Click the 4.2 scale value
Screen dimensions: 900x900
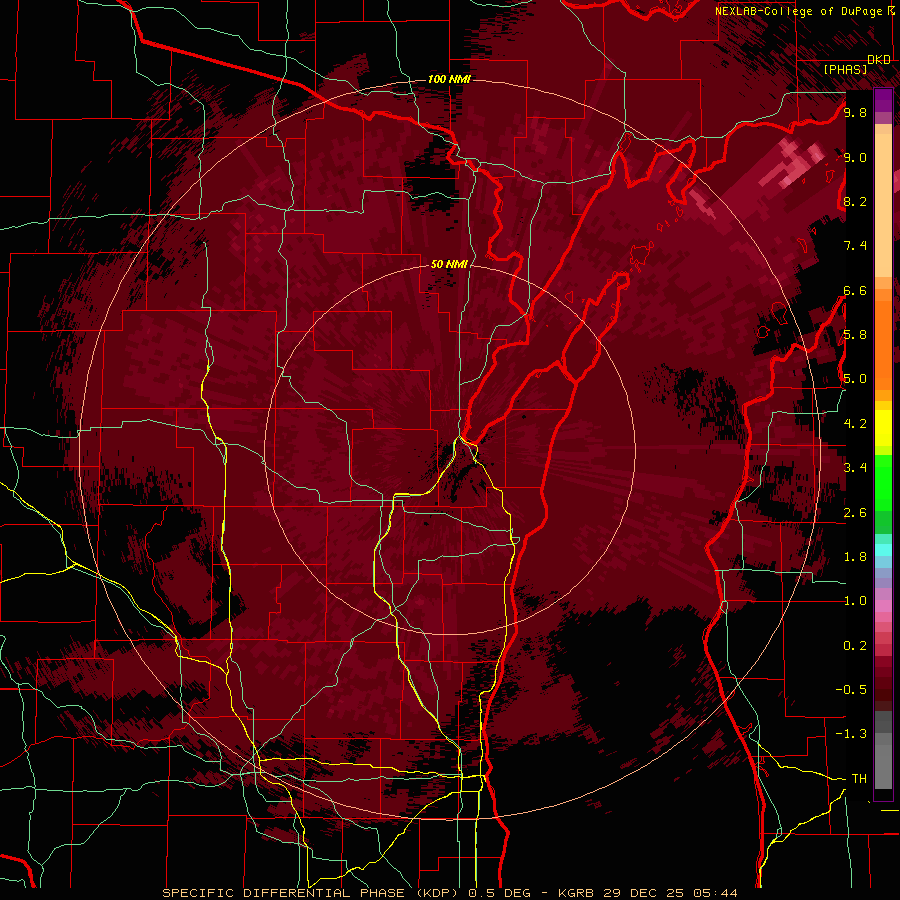click(x=855, y=424)
